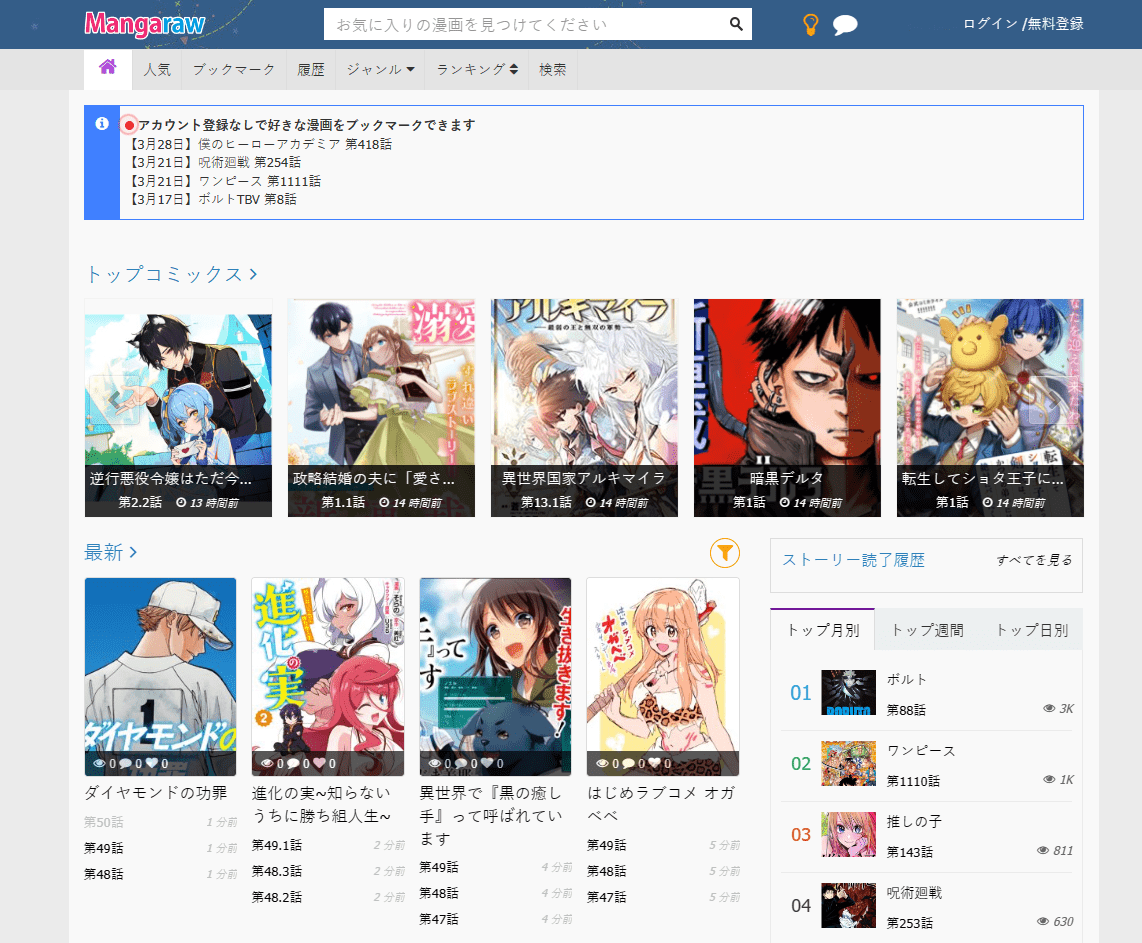Image resolution: width=1142 pixels, height=943 pixels.
Task: Click ログイン link
Action: click(x=990, y=24)
